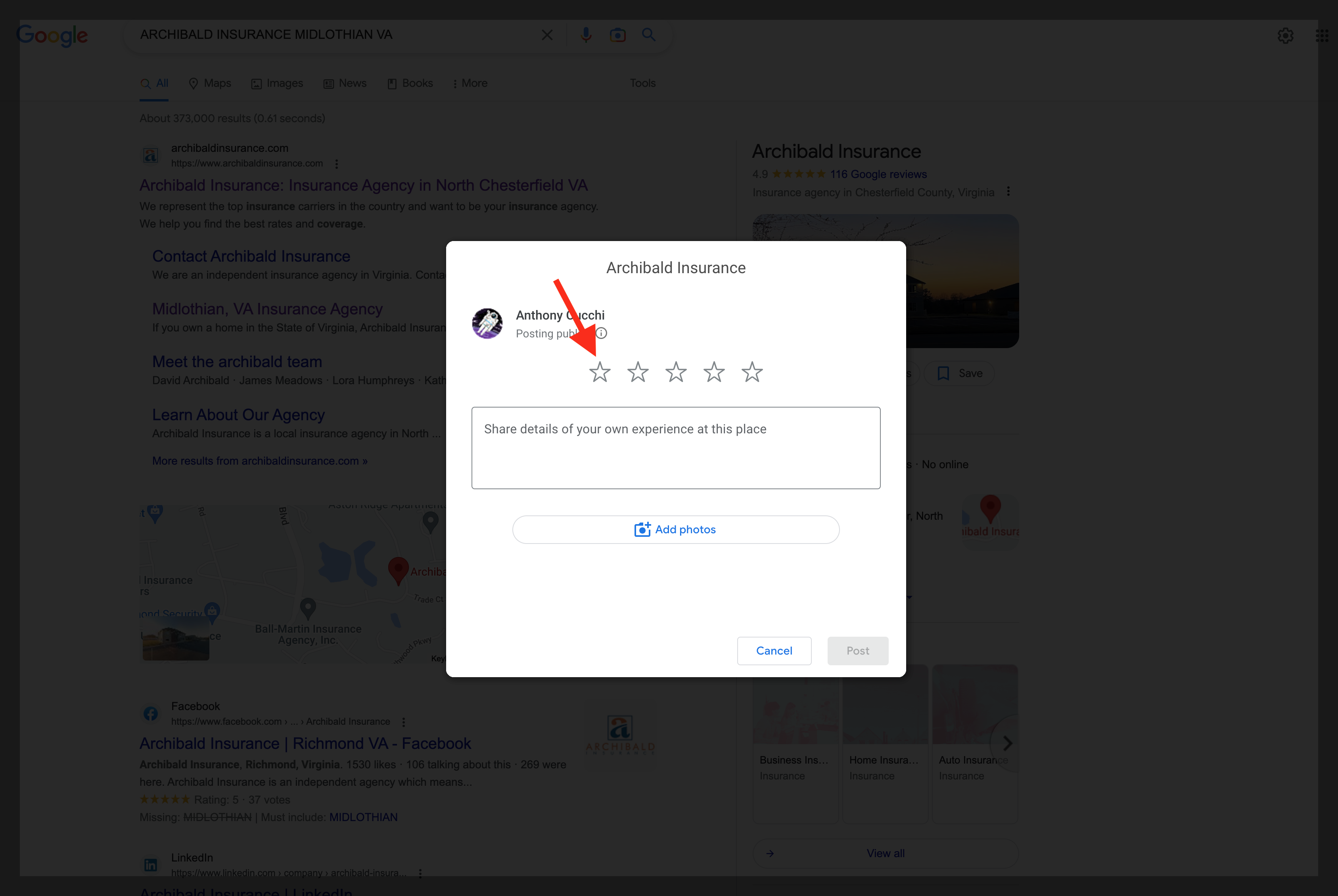Open the More search categories menu
The image size is (1338, 896).
coord(470,83)
